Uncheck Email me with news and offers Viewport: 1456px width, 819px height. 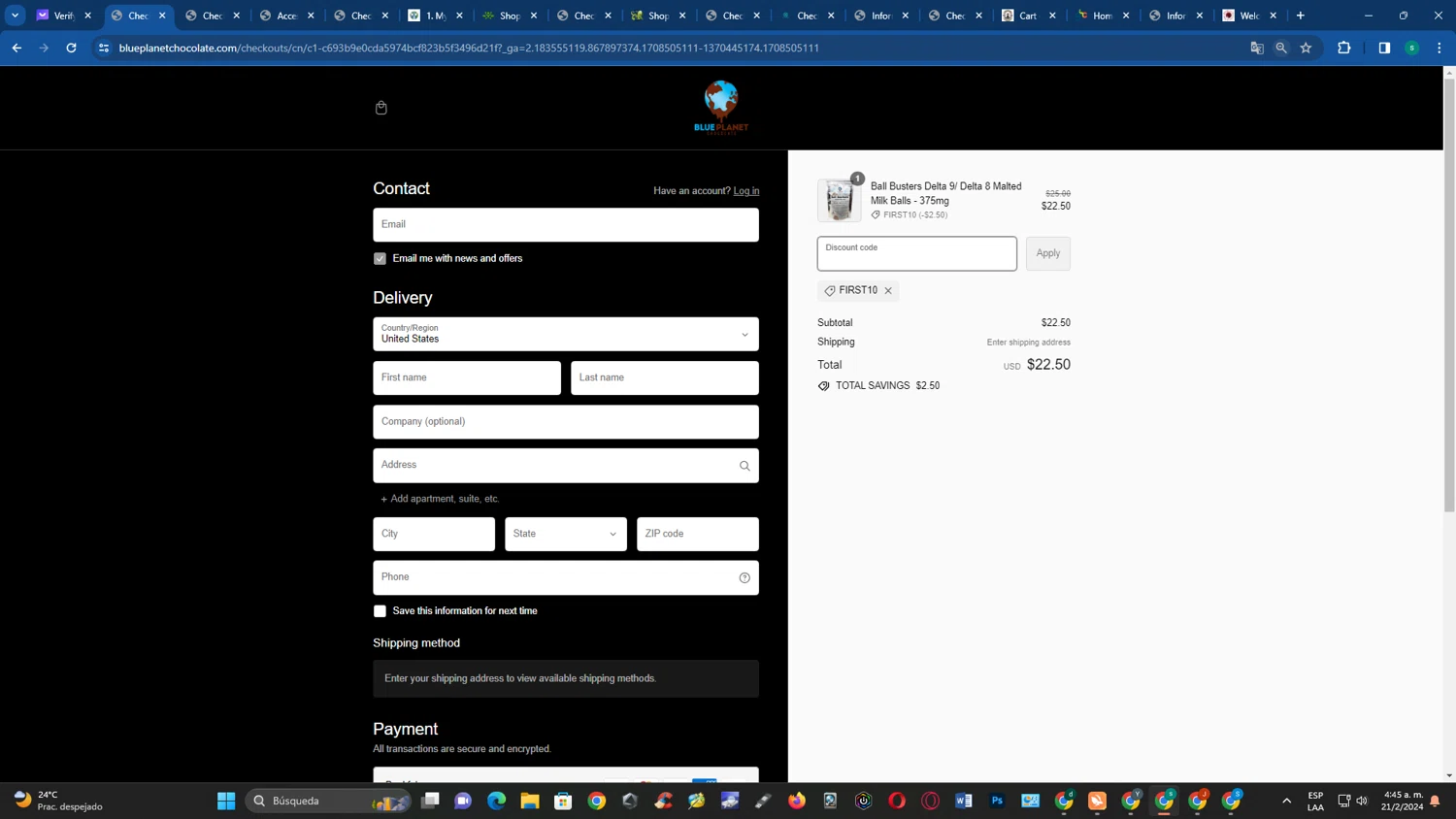[380, 259]
